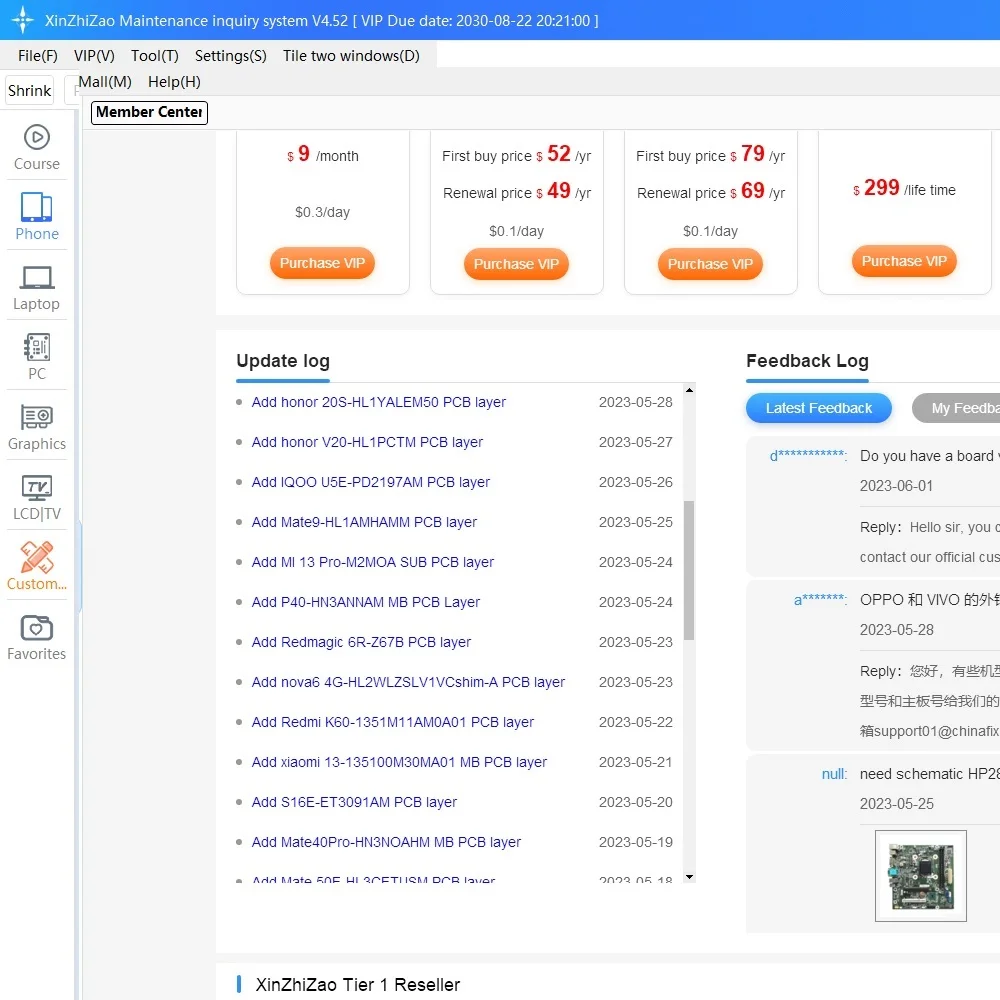Image resolution: width=1000 pixels, height=1000 pixels.
Task: Open Add Mate9-HL1AMHAMM PCB layer entry
Action: pyautogui.click(x=364, y=522)
